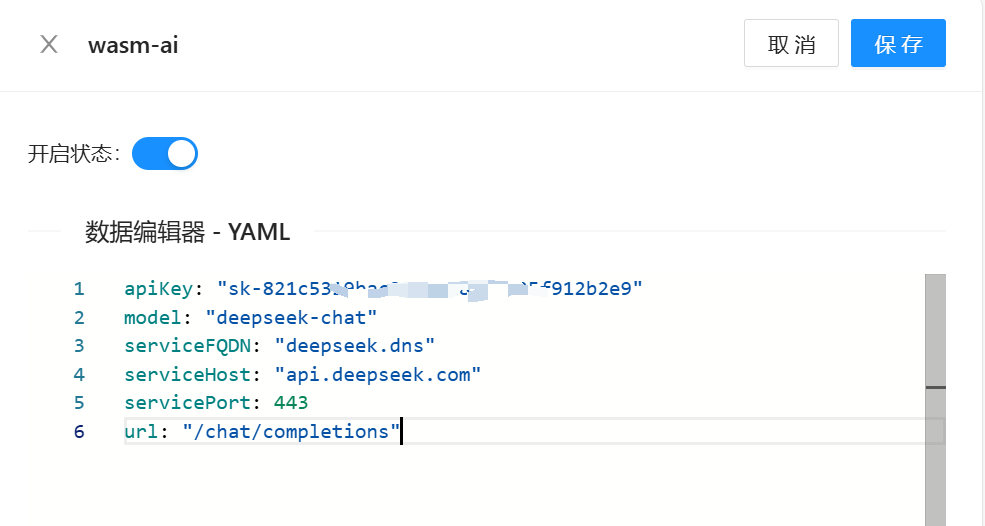Select line number 1 in the gutter
Image resolution: width=985 pixels, height=526 pixels.
pyautogui.click(x=79, y=289)
